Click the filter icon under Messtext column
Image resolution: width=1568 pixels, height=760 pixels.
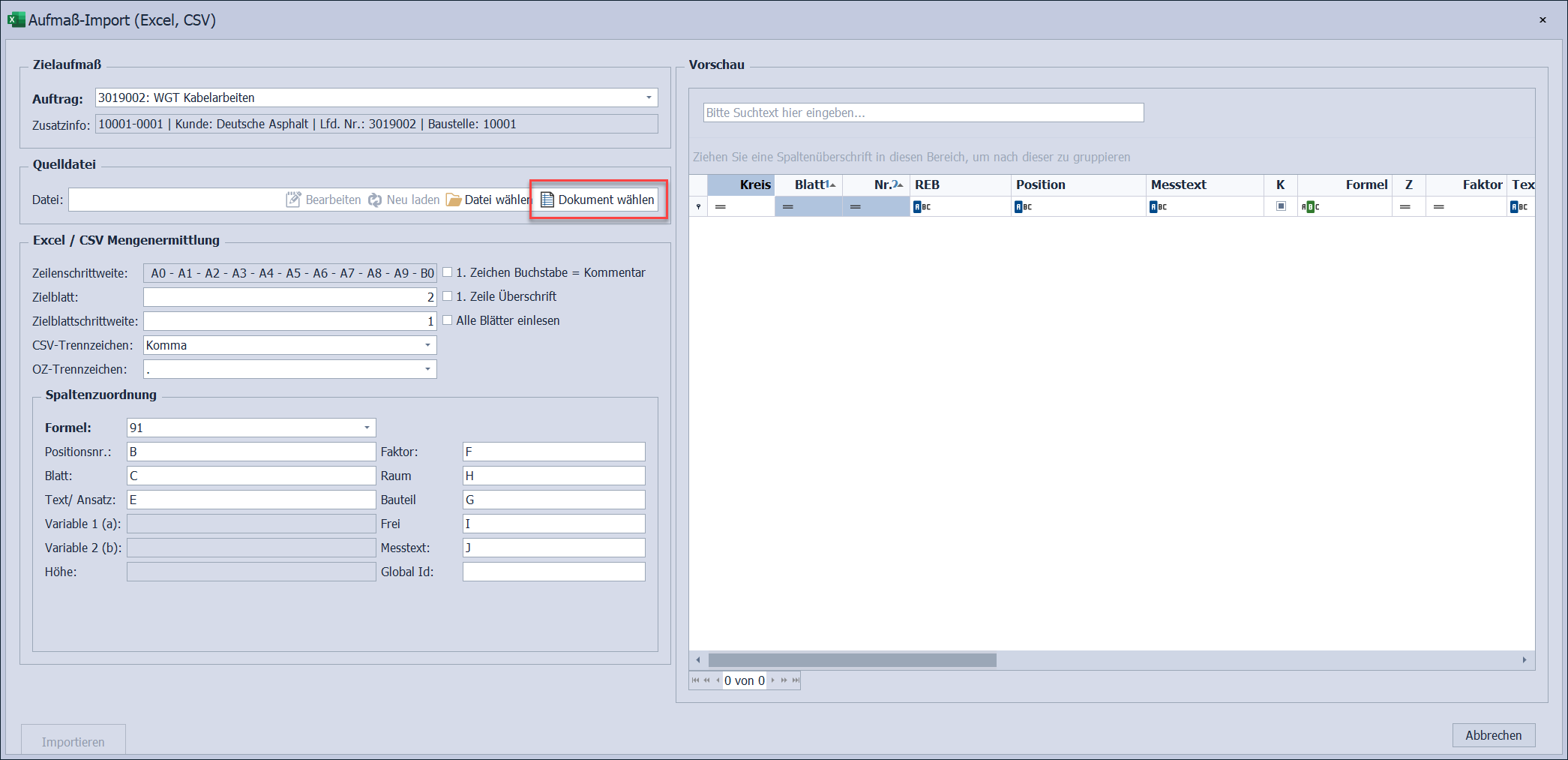click(x=1158, y=207)
